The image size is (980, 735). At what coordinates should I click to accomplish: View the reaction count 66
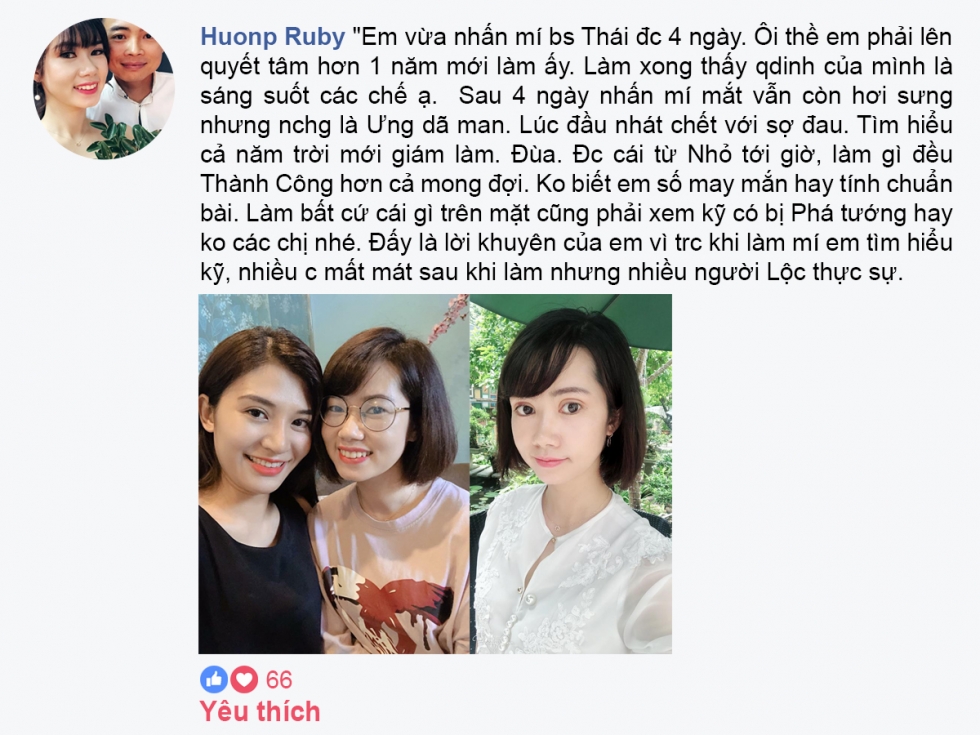pyautogui.click(x=279, y=679)
